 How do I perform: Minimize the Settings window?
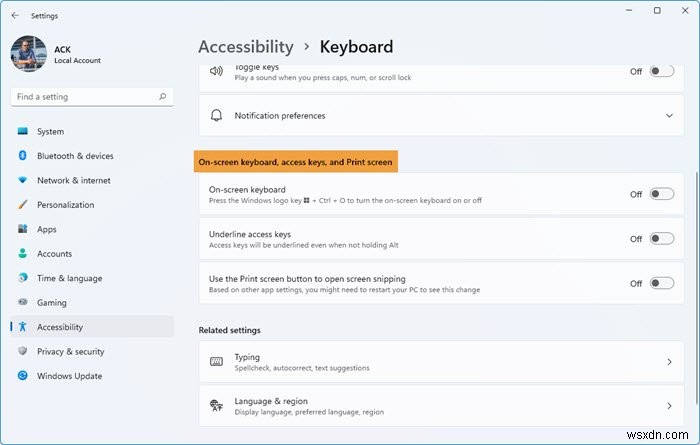click(629, 10)
